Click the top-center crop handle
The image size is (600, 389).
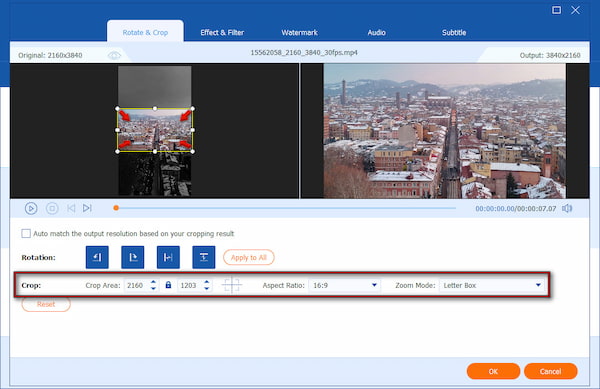point(155,109)
